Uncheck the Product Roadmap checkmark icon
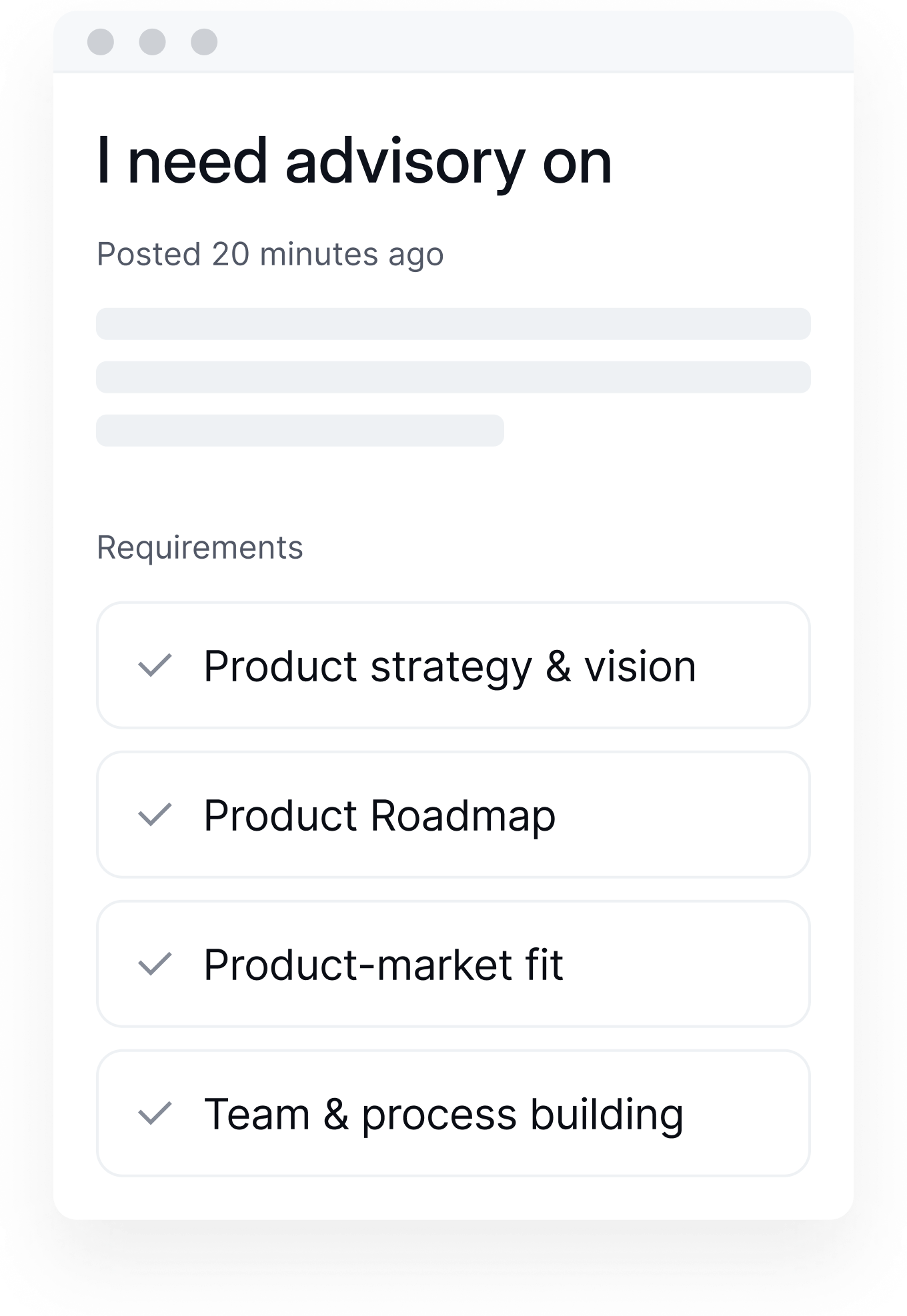Screen dimensions: 907x1316 point(155,815)
